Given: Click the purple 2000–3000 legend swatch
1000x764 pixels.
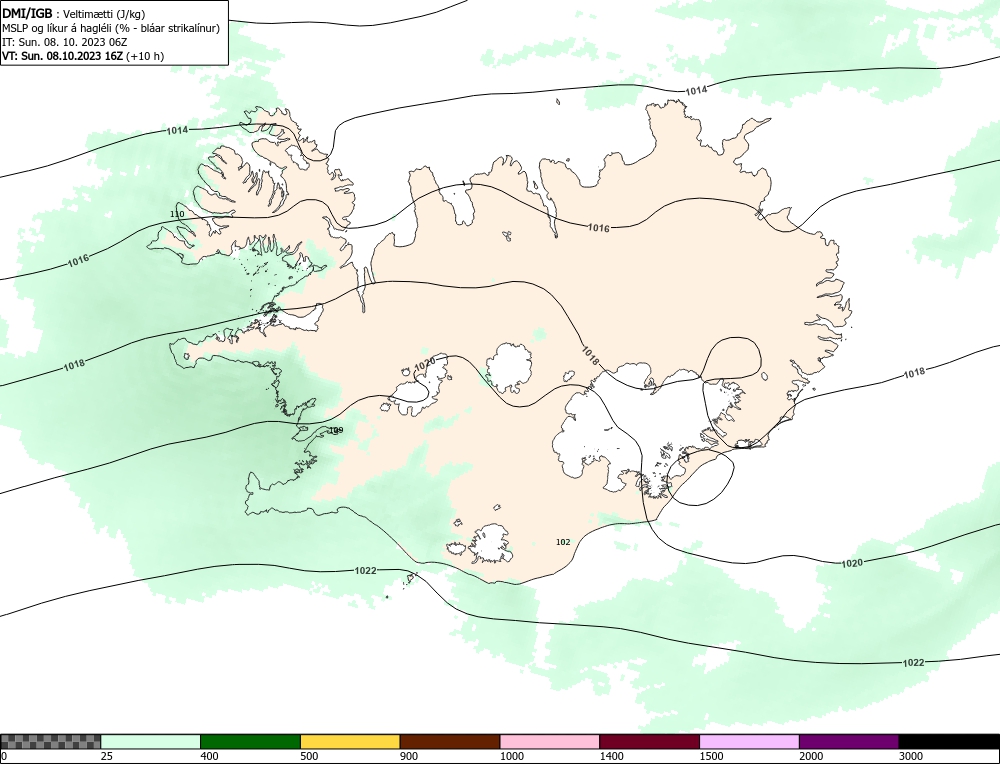Looking at the screenshot, I should point(849,742).
